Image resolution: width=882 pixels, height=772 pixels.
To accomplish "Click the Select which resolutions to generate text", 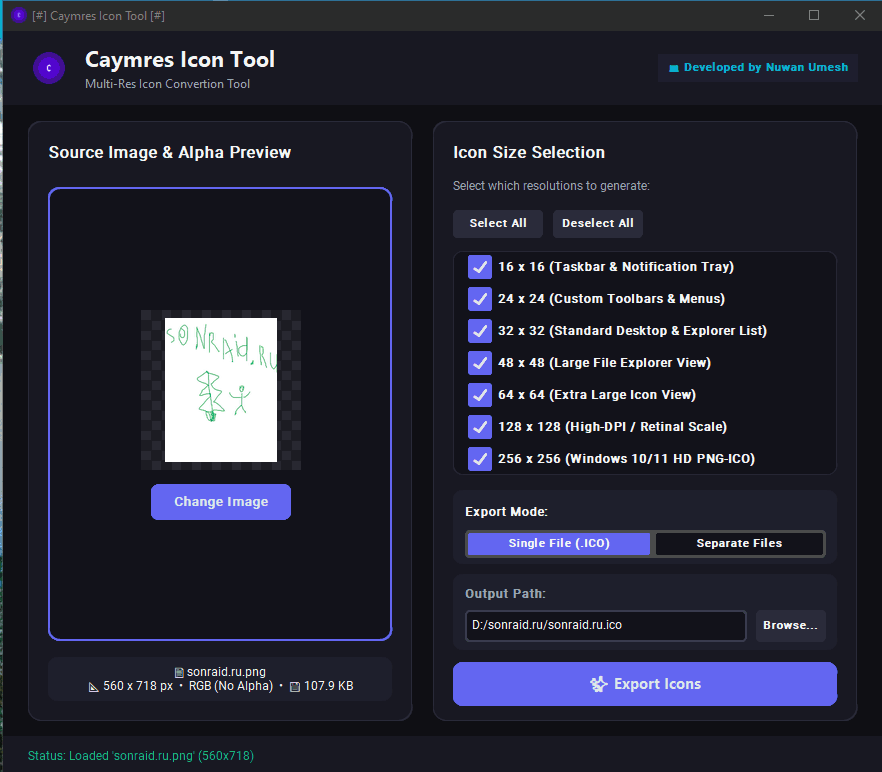I will [x=551, y=186].
